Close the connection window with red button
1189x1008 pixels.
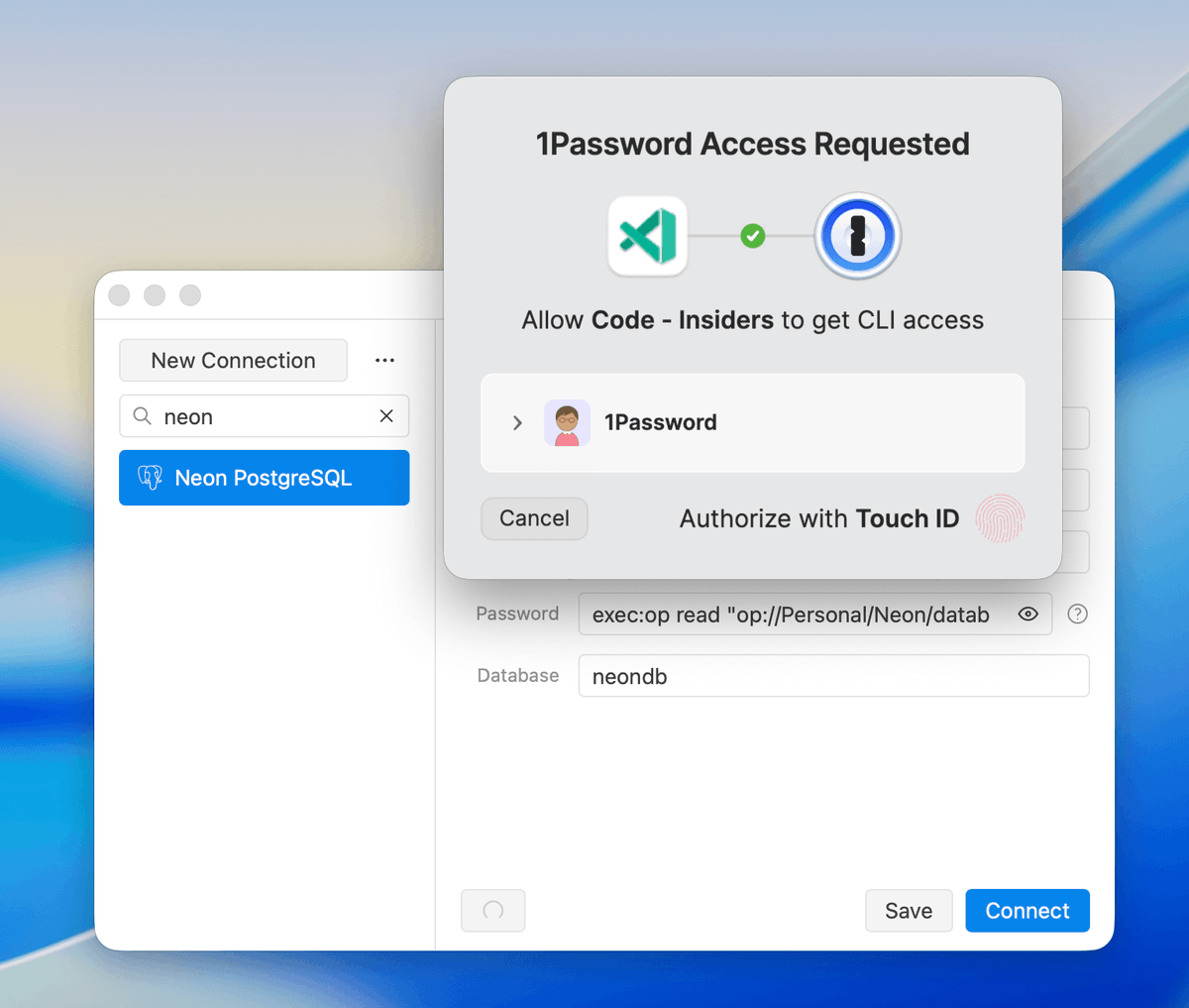119,295
